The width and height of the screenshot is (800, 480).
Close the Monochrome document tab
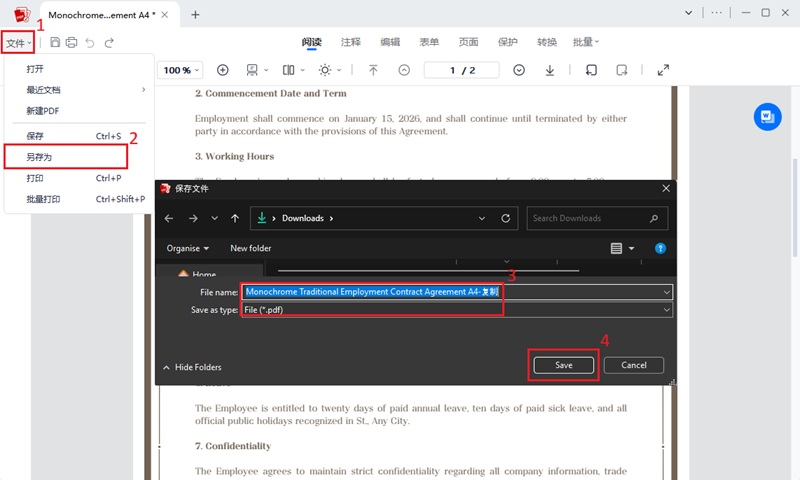[165, 15]
